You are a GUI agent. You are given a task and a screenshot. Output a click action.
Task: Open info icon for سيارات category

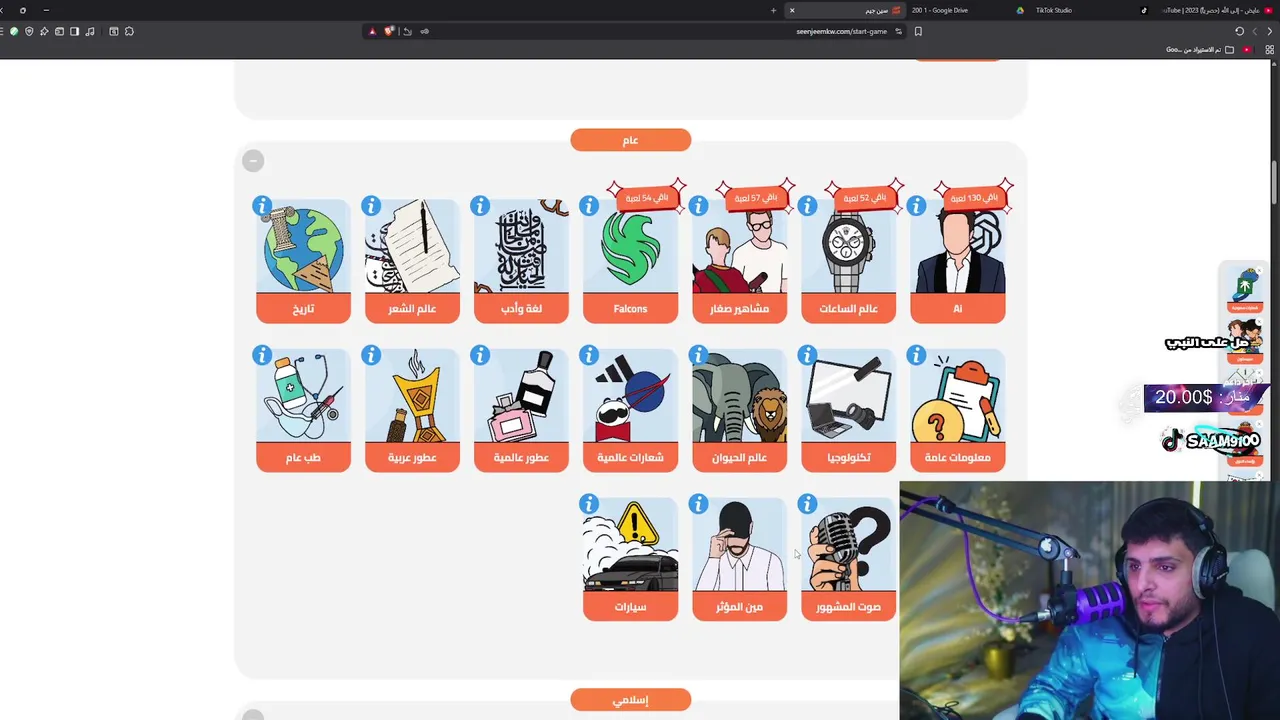(x=589, y=504)
